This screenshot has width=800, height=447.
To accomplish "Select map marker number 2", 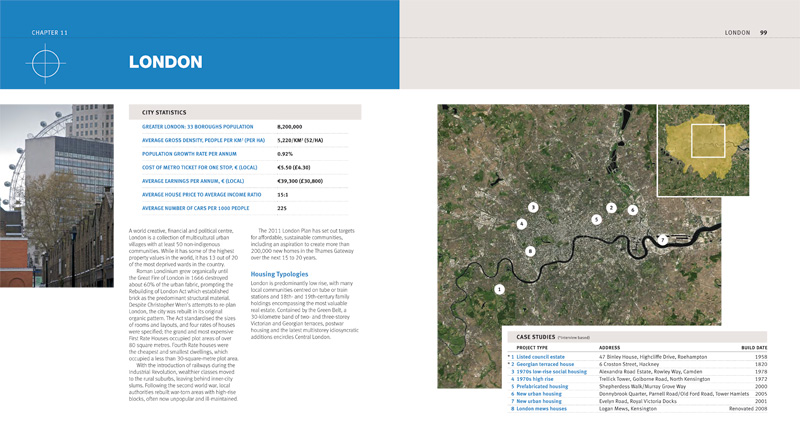I will (x=611, y=207).
